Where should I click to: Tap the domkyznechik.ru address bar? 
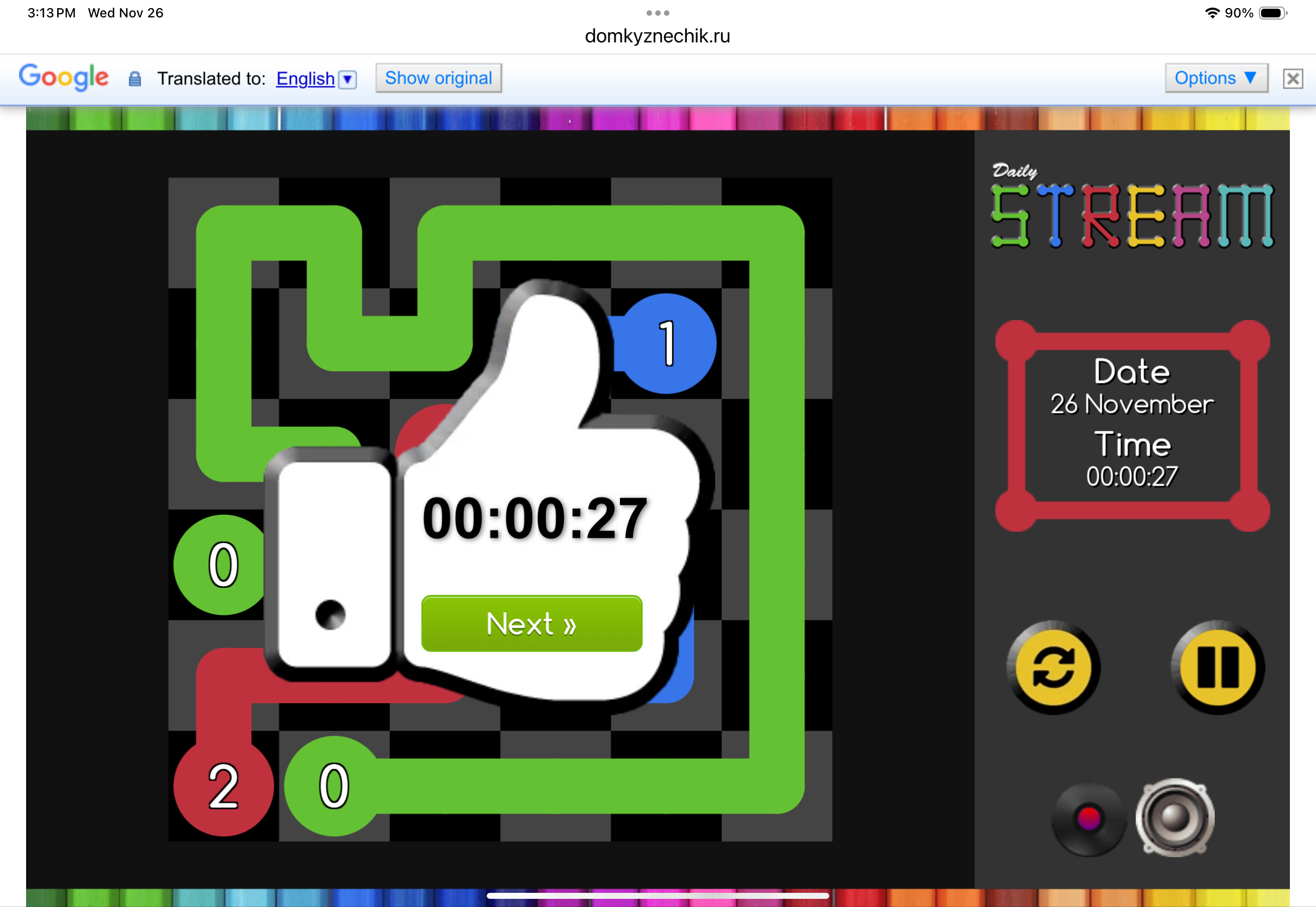(x=657, y=36)
